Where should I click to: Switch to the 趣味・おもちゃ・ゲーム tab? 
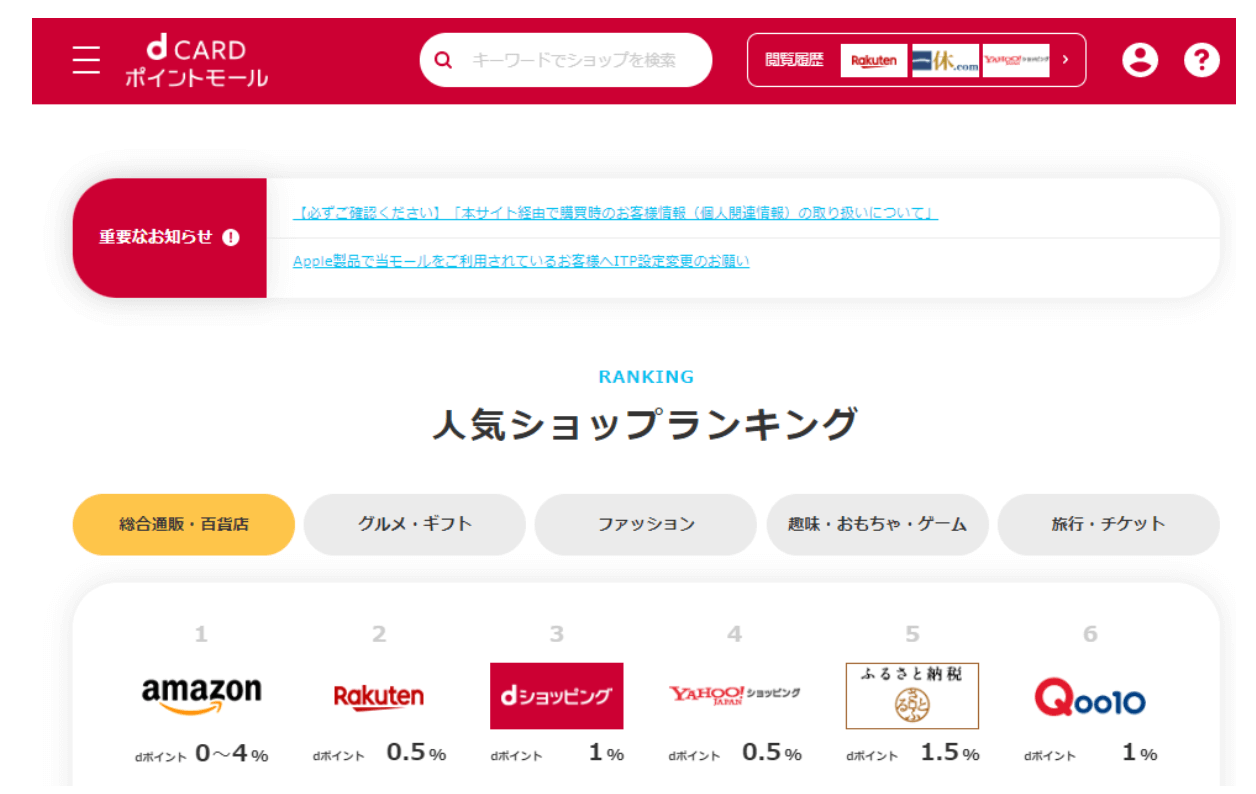[x=877, y=524]
